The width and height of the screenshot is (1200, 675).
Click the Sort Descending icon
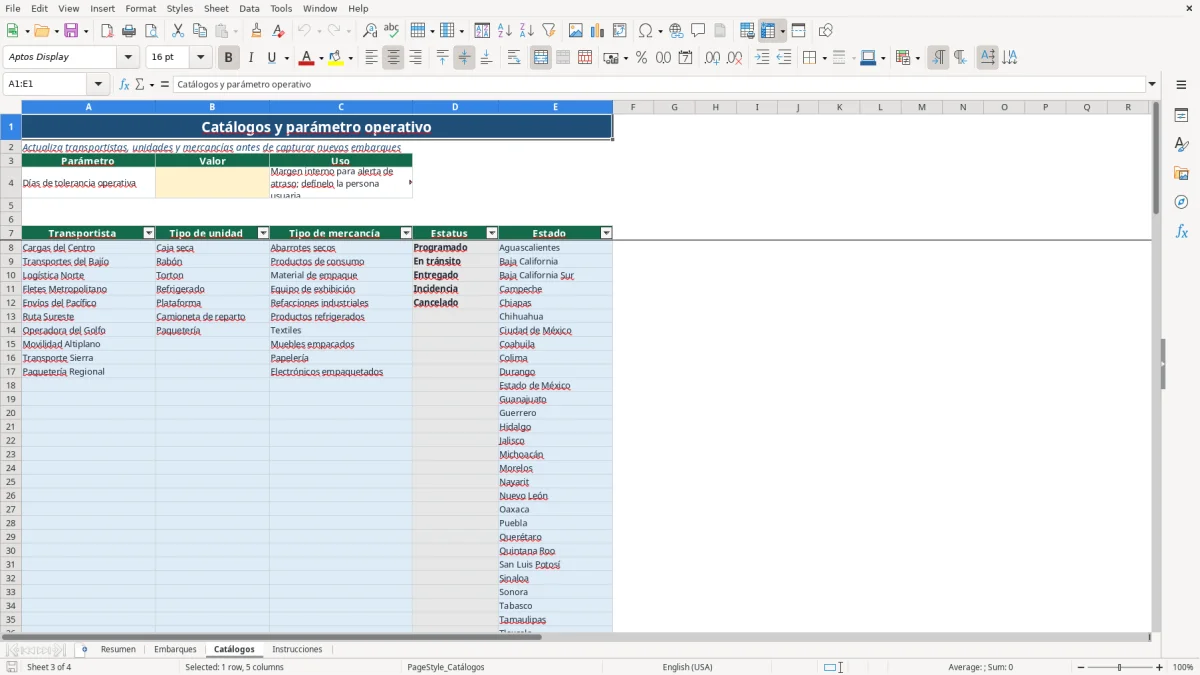(527, 31)
